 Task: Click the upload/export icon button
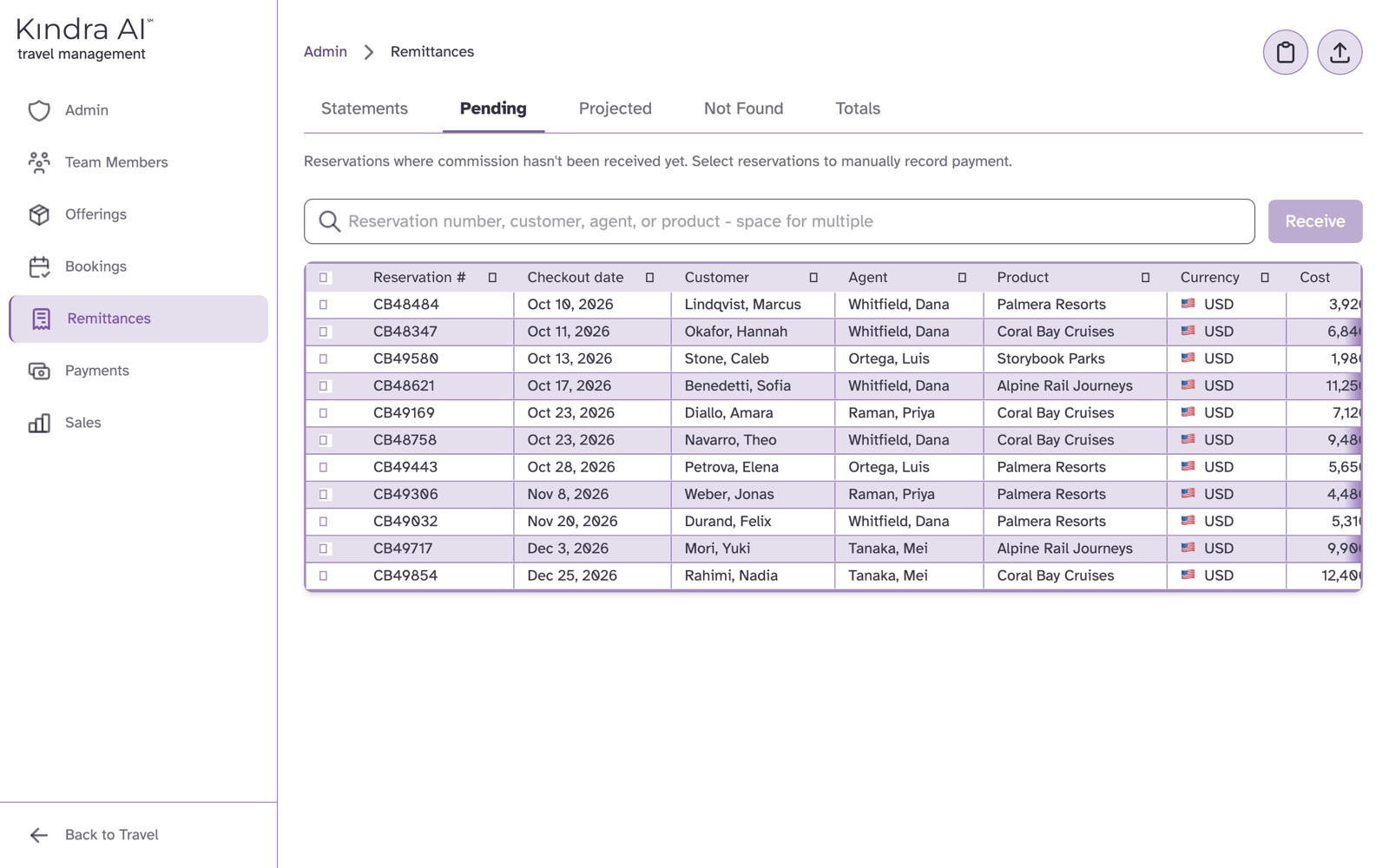[x=1340, y=52]
